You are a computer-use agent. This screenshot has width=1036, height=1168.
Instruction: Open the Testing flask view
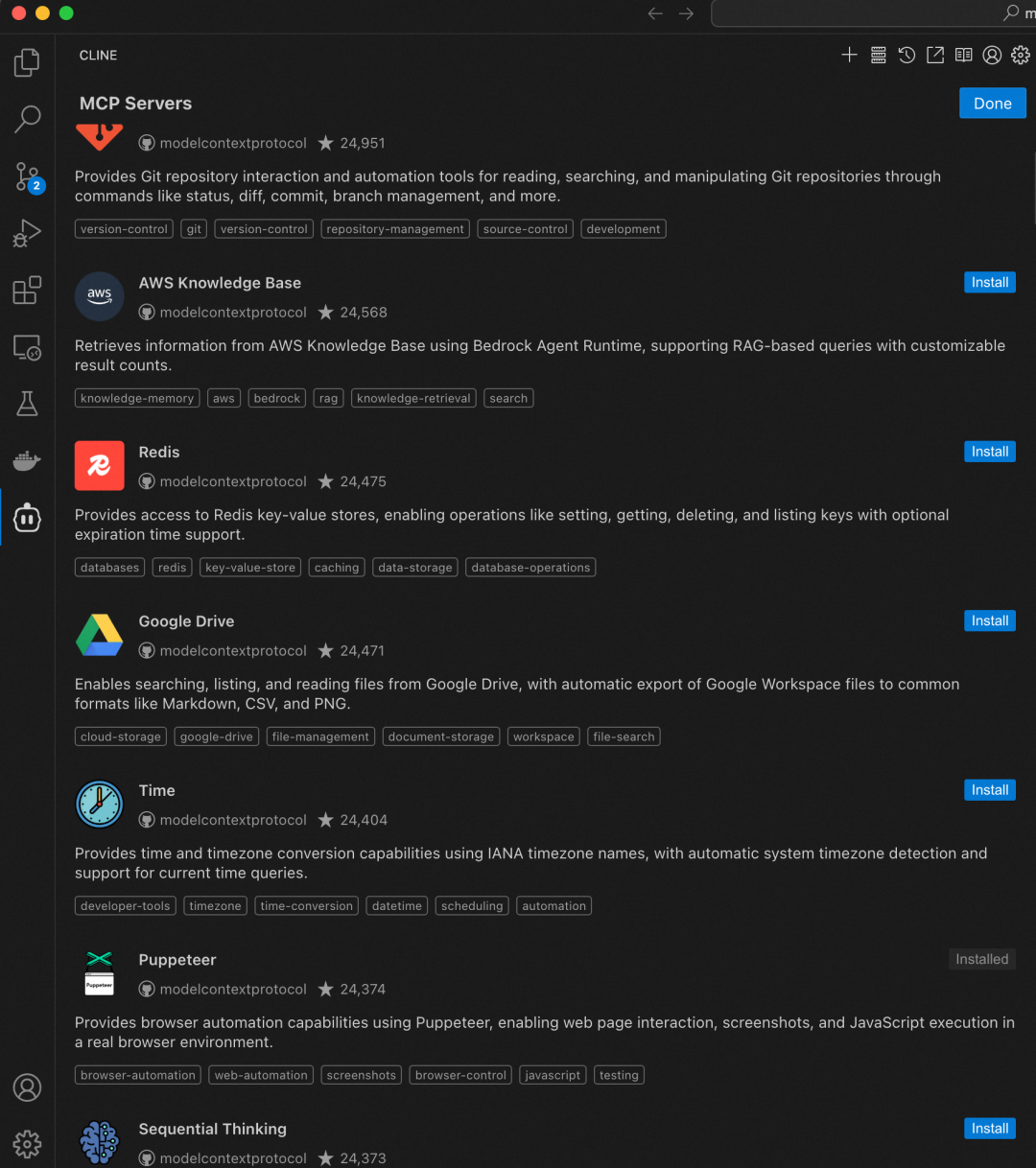coord(27,404)
